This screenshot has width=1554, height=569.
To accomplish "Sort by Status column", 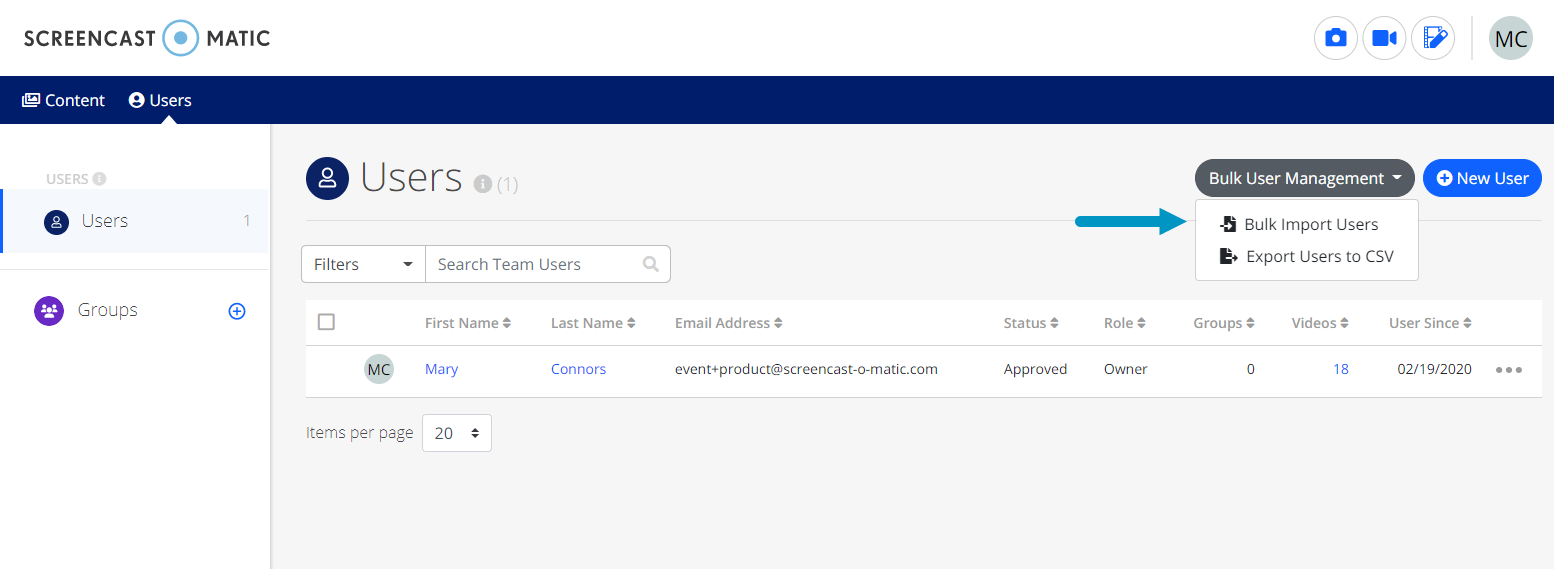I will (1032, 323).
